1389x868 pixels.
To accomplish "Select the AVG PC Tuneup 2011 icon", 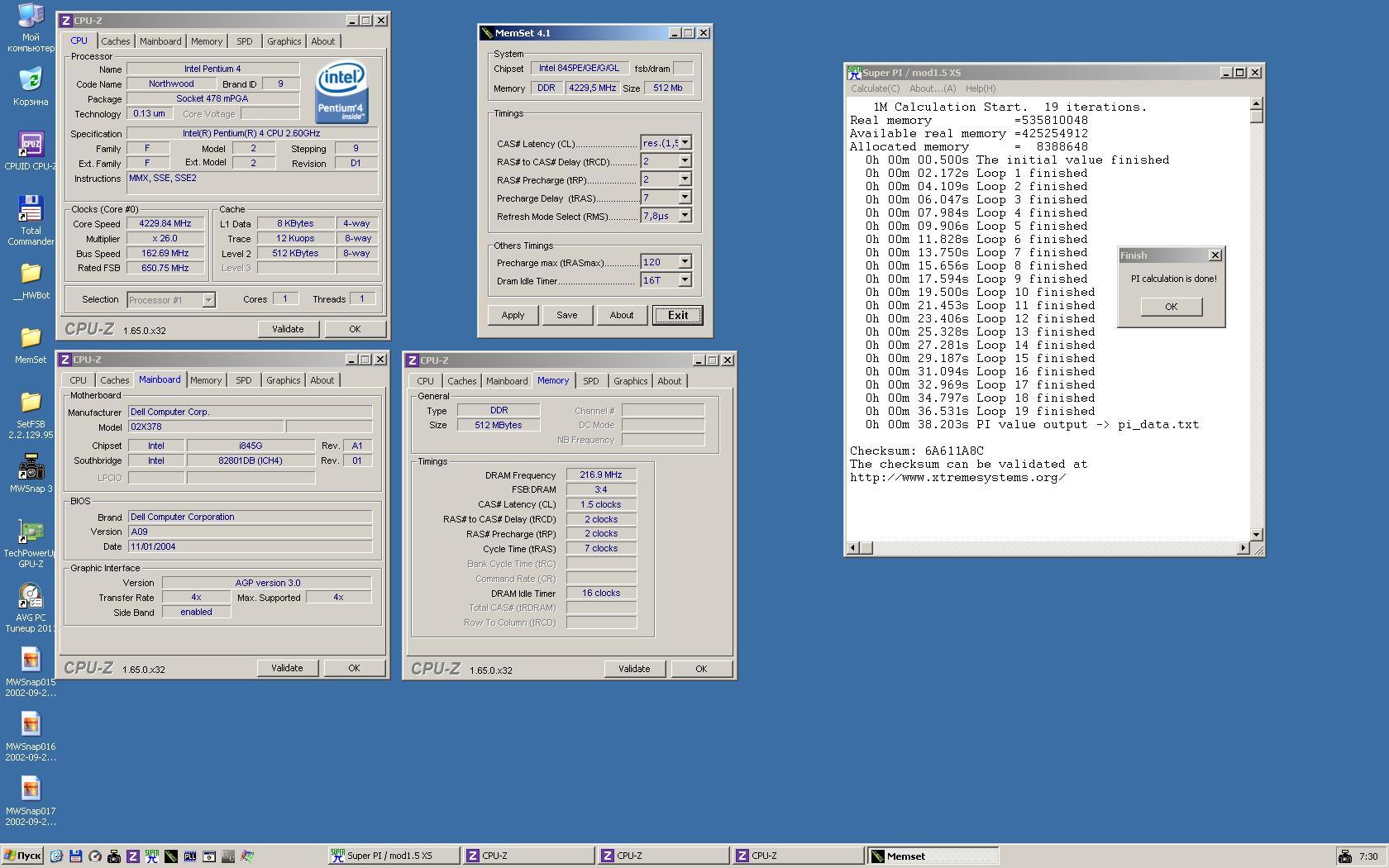I will (x=31, y=608).
